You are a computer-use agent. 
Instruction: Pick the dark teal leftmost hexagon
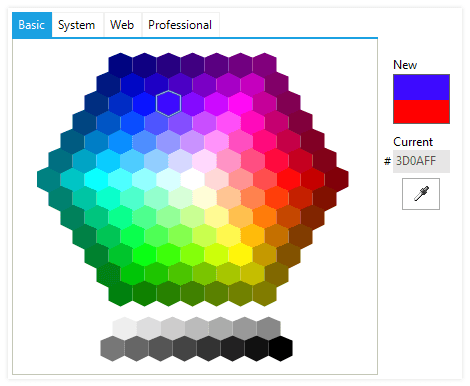coord(49,179)
